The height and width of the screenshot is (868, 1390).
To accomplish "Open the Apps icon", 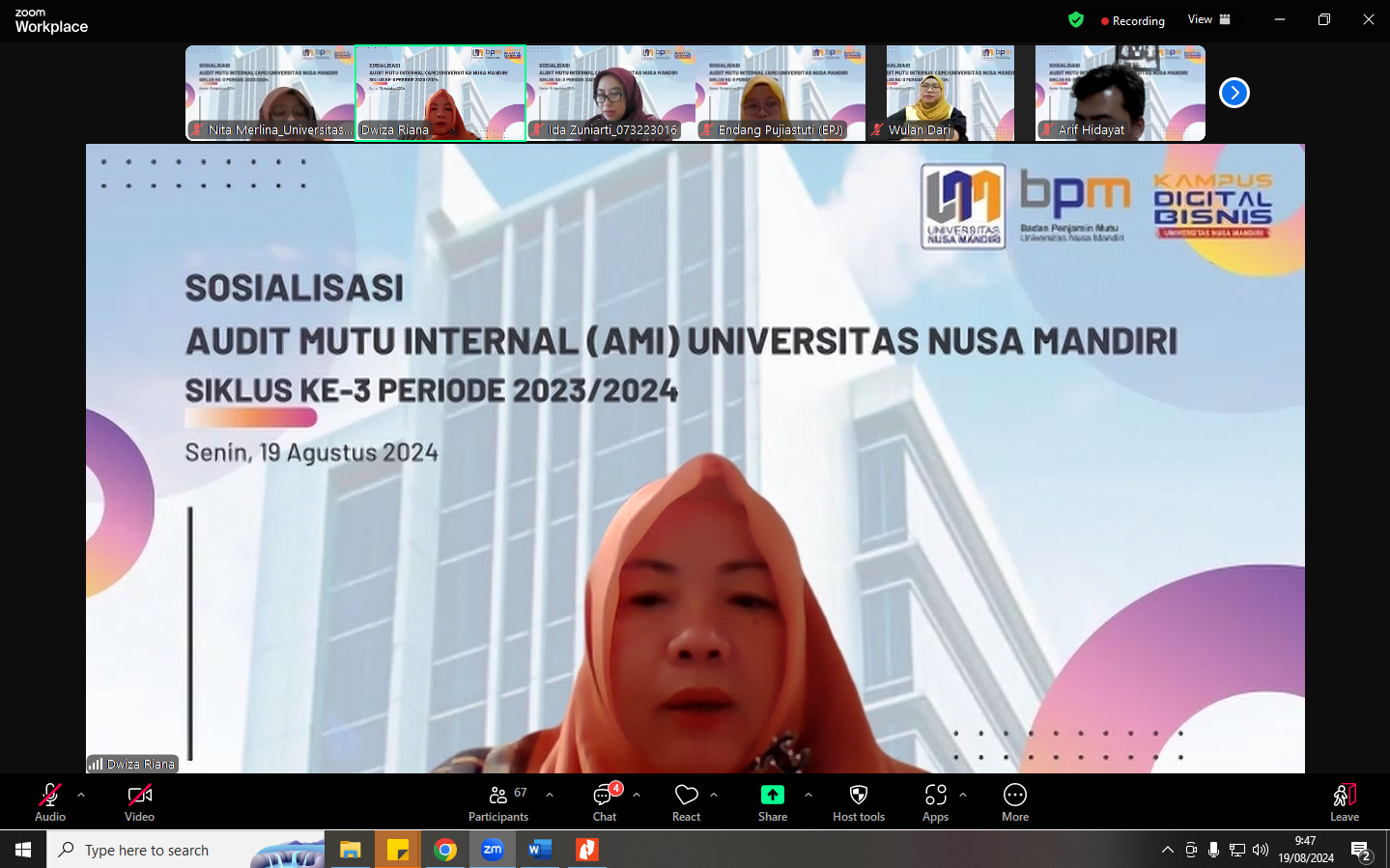I will (x=935, y=801).
